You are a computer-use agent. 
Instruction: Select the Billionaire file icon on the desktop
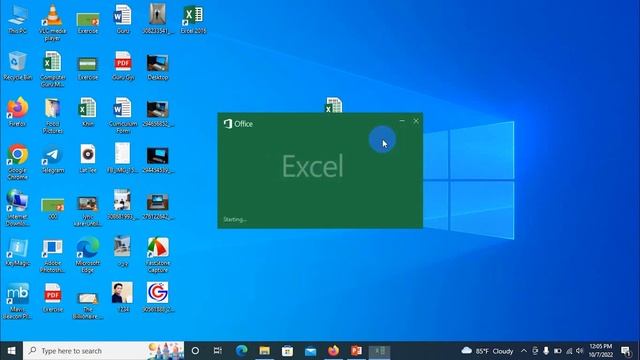(x=88, y=305)
